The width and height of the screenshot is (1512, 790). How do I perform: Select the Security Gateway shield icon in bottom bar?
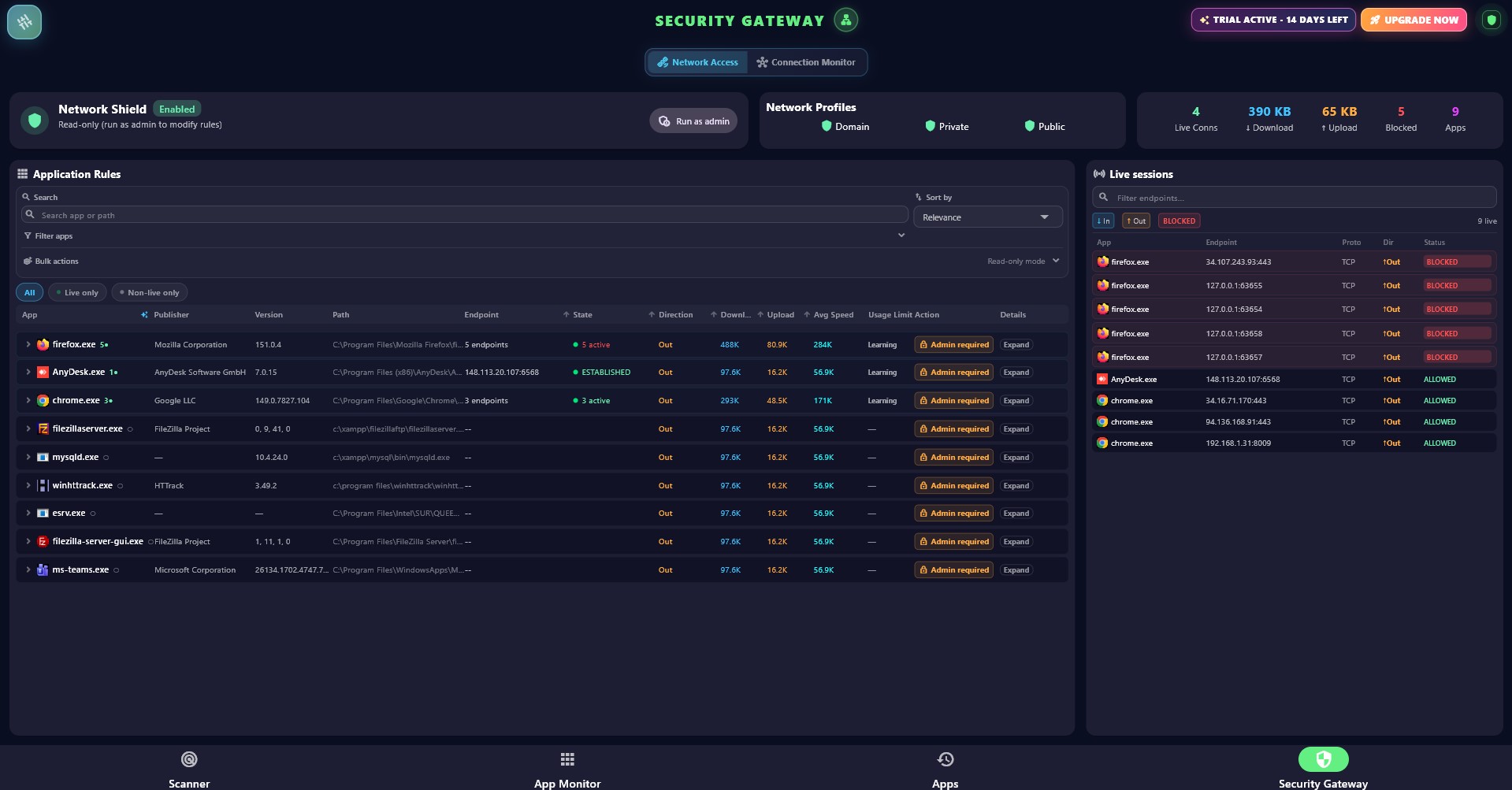pyautogui.click(x=1324, y=759)
